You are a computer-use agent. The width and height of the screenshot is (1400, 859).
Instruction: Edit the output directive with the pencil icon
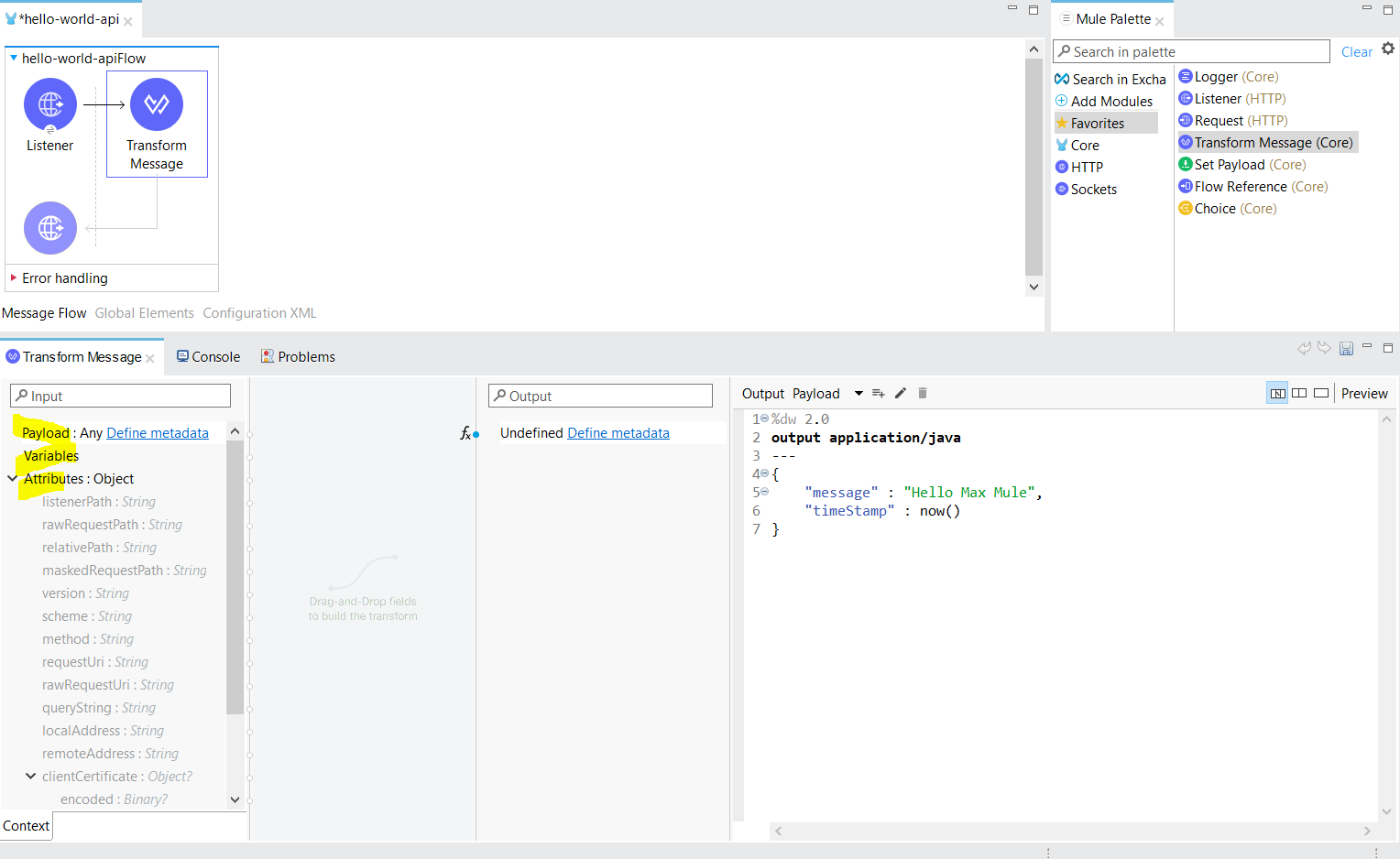[x=901, y=392]
